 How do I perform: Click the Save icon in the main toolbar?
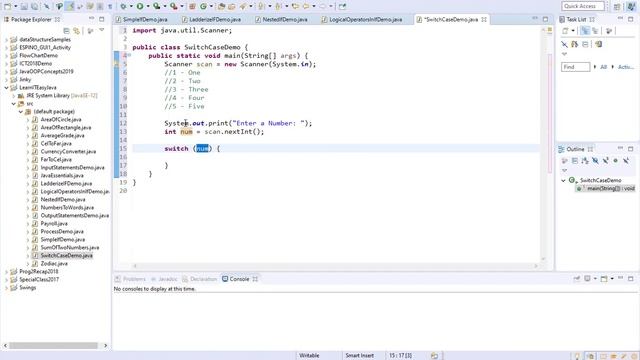[x=24, y=6]
